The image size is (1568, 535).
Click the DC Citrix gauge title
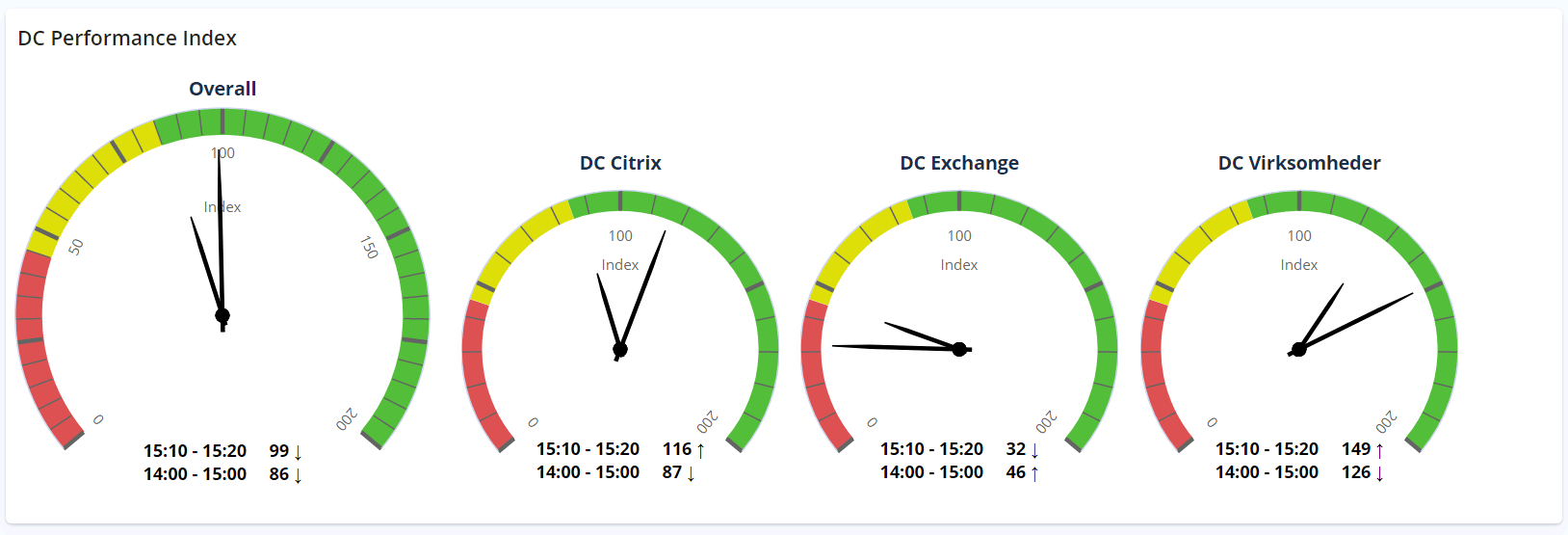620,163
